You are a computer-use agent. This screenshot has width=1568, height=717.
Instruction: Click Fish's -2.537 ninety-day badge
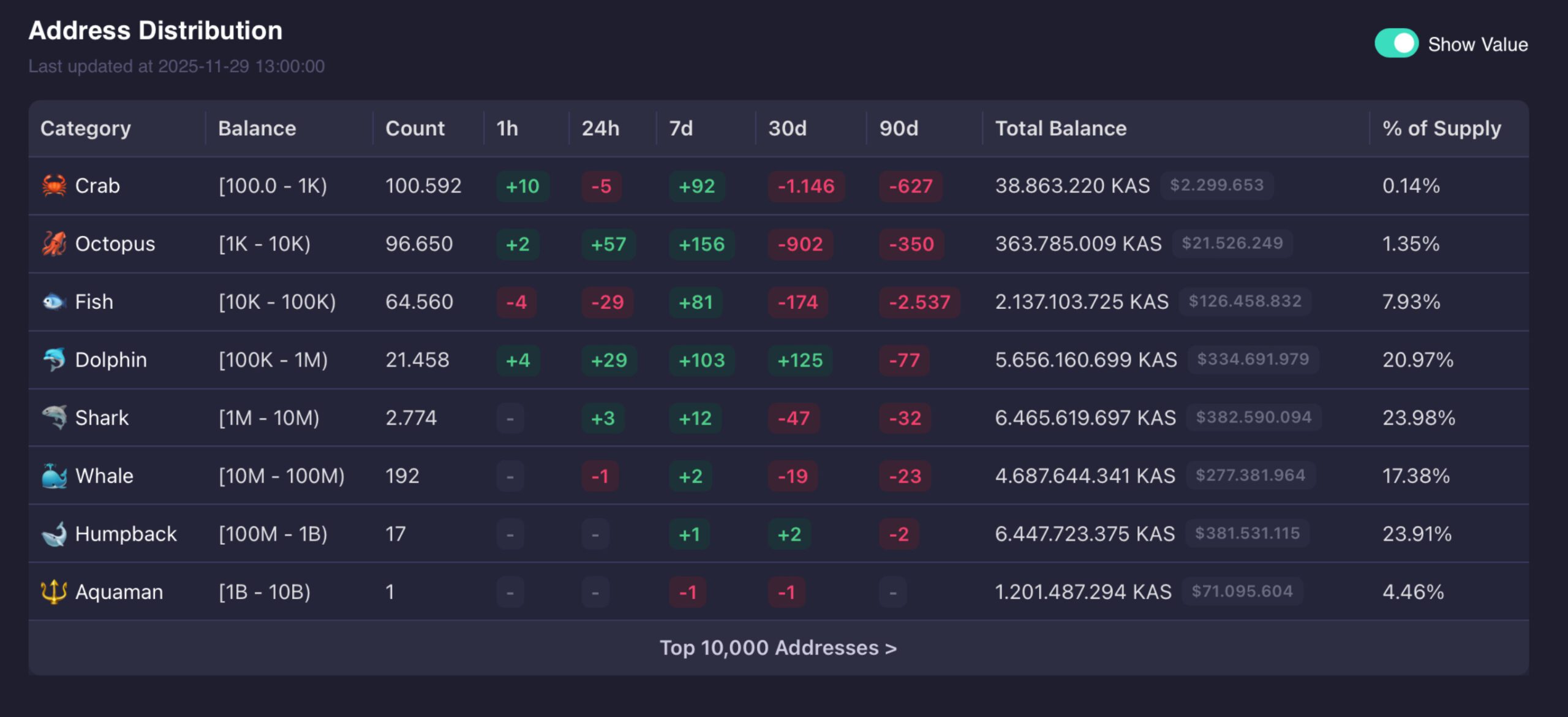[x=919, y=302]
